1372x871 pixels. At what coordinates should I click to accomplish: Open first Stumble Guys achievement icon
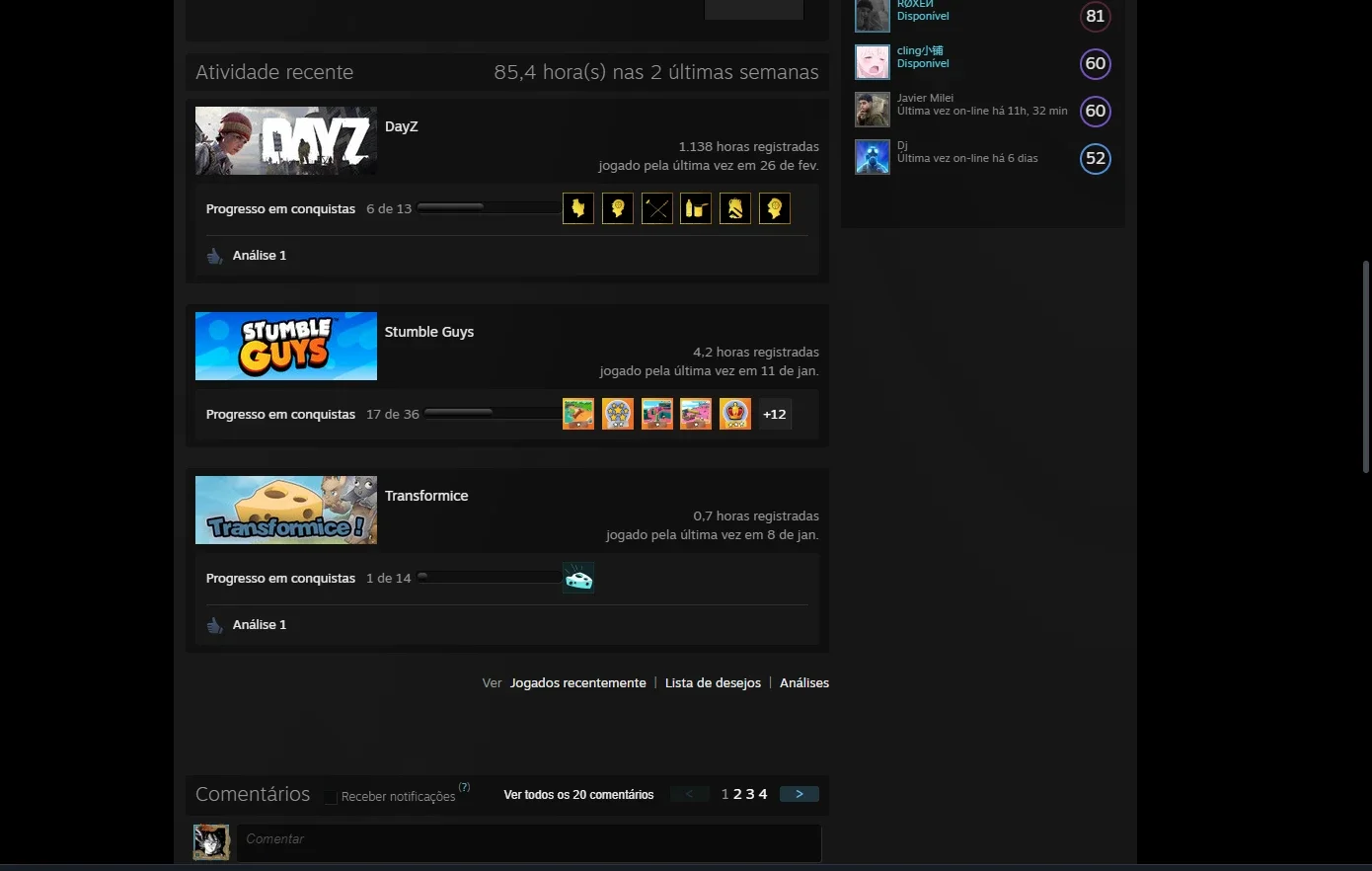[x=578, y=414]
